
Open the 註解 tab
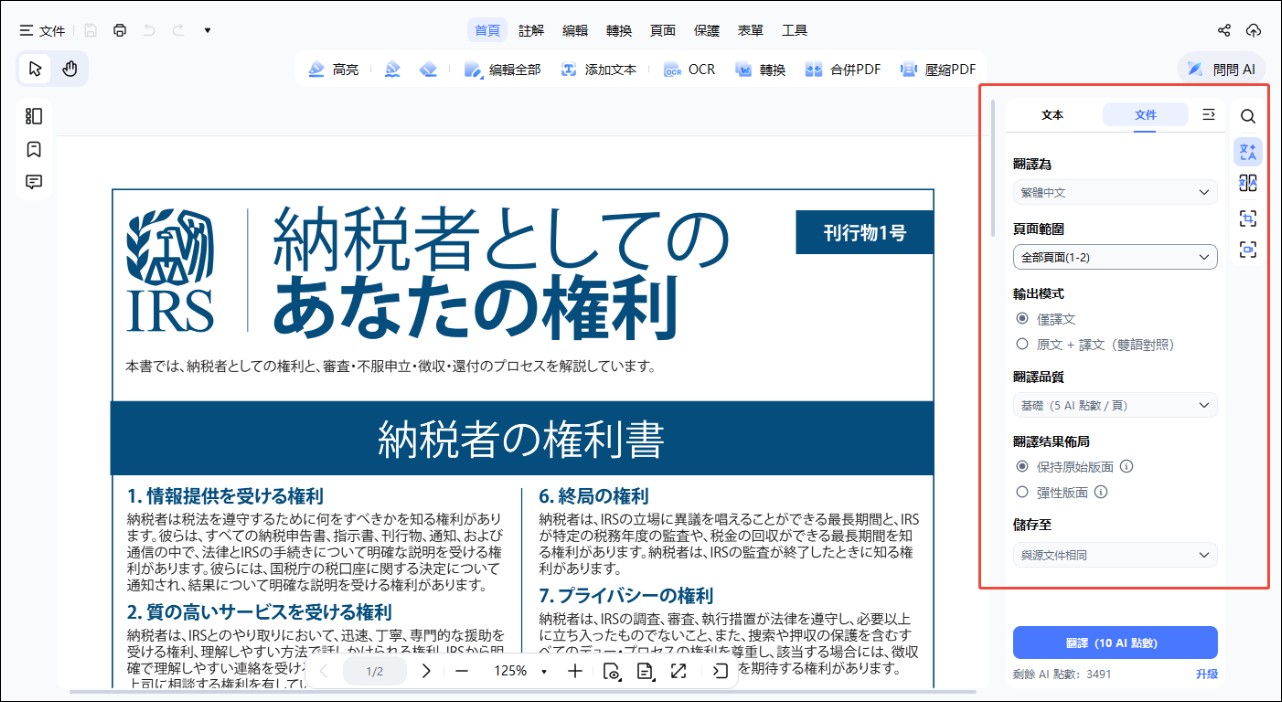(x=532, y=30)
